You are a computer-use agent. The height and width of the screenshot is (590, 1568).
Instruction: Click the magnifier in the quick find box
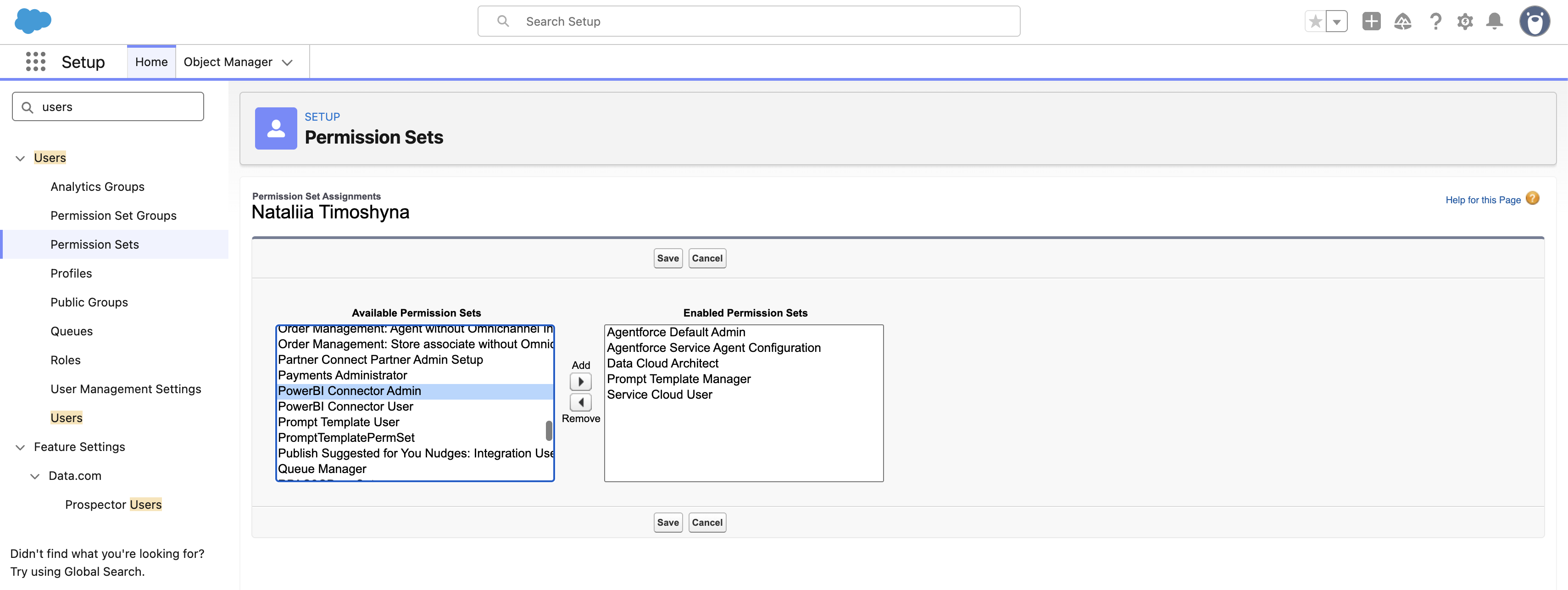pos(28,107)
